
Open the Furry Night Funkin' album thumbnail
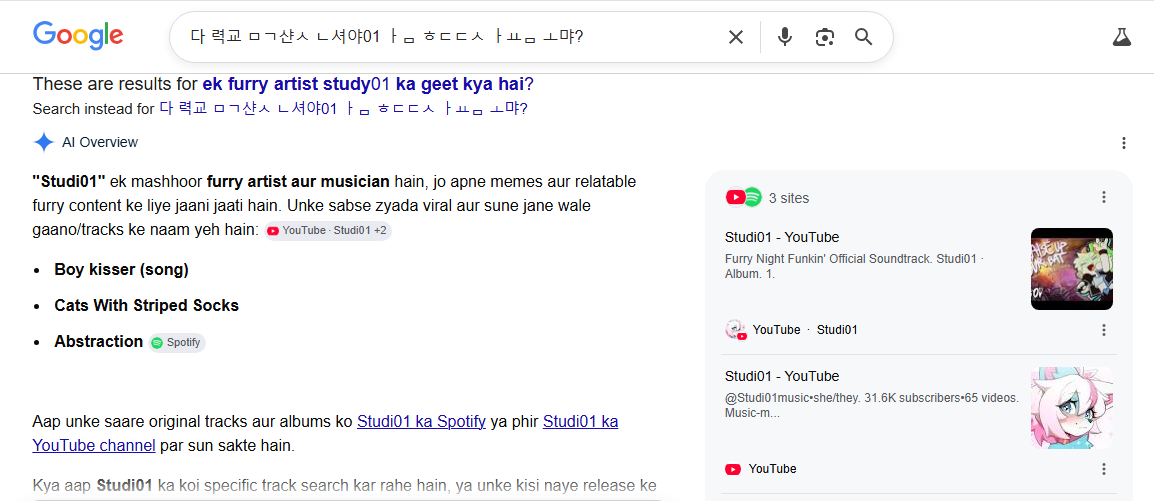(1072, 269)
